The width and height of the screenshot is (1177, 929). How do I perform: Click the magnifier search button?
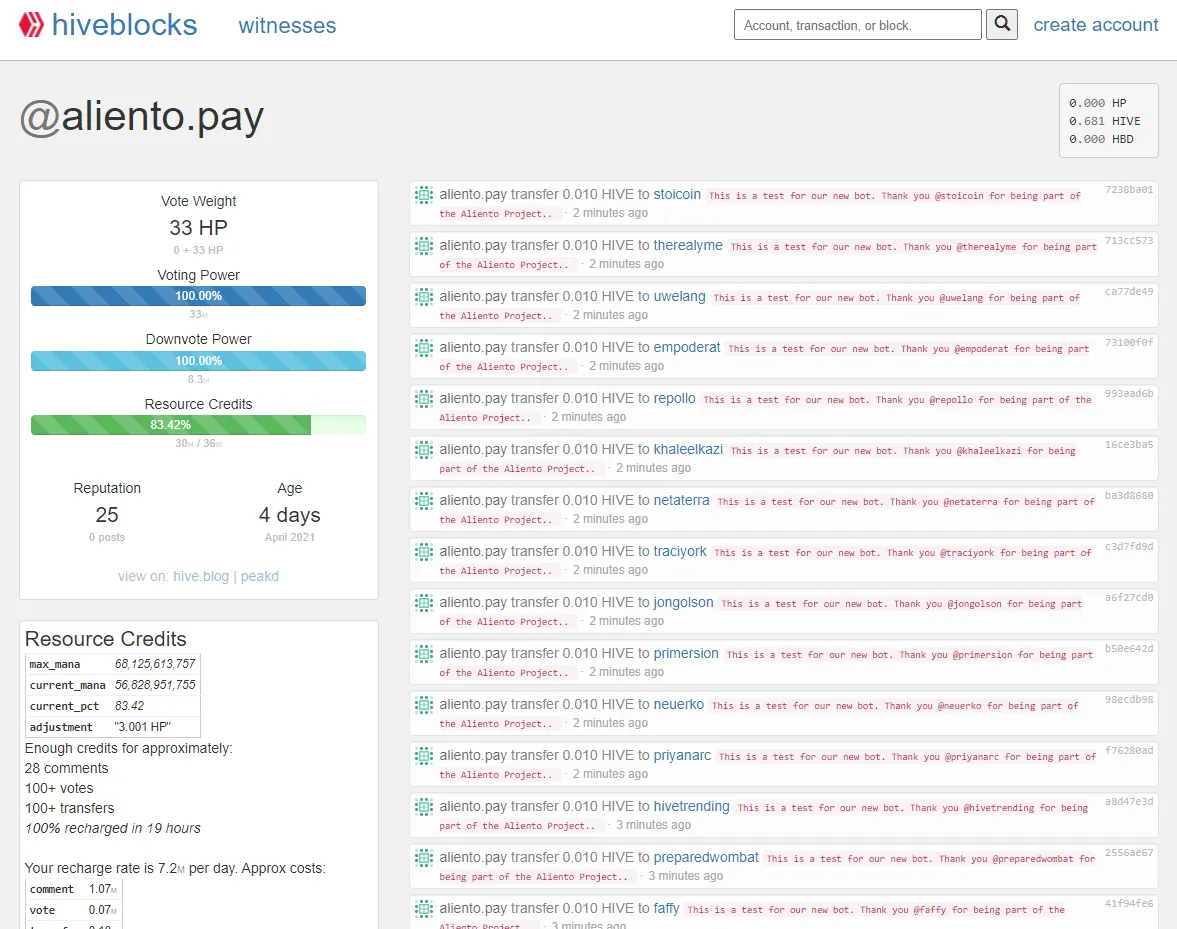click(x=1001, y=24)
